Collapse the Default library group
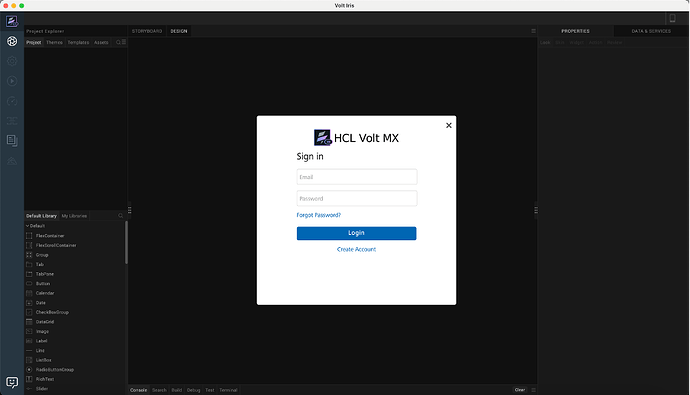 click(27, 226)
